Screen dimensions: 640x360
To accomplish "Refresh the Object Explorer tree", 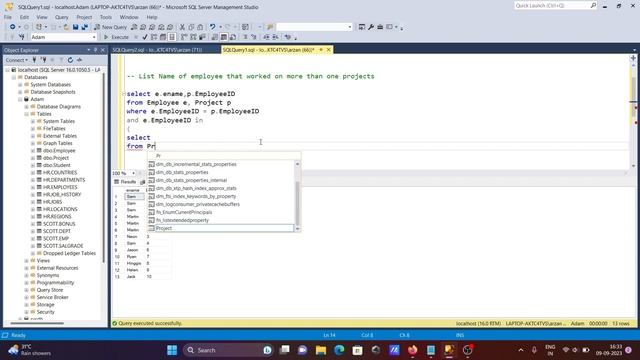I will (x=70, y=60).
